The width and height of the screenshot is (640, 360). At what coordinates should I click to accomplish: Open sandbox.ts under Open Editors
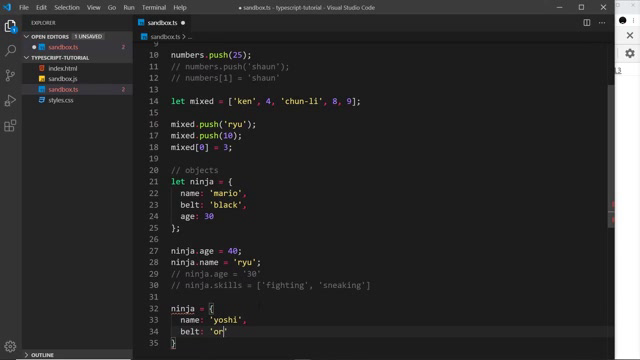(x=63, y=47)
